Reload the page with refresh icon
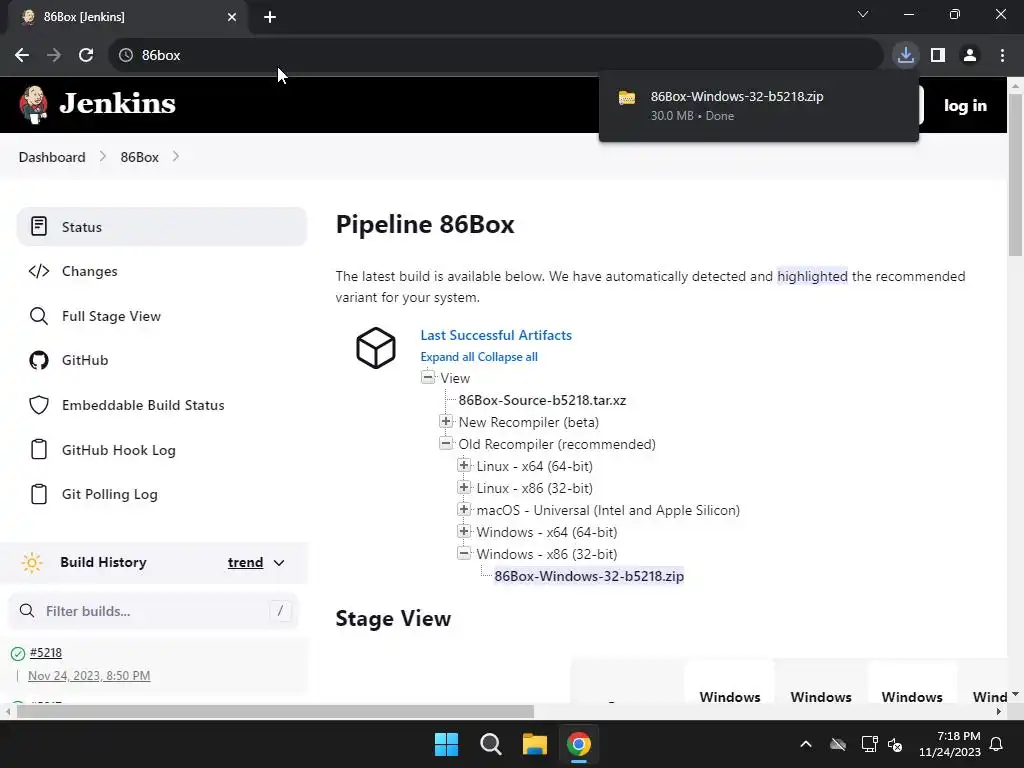 pyautogui.click(x=86, y=56)
